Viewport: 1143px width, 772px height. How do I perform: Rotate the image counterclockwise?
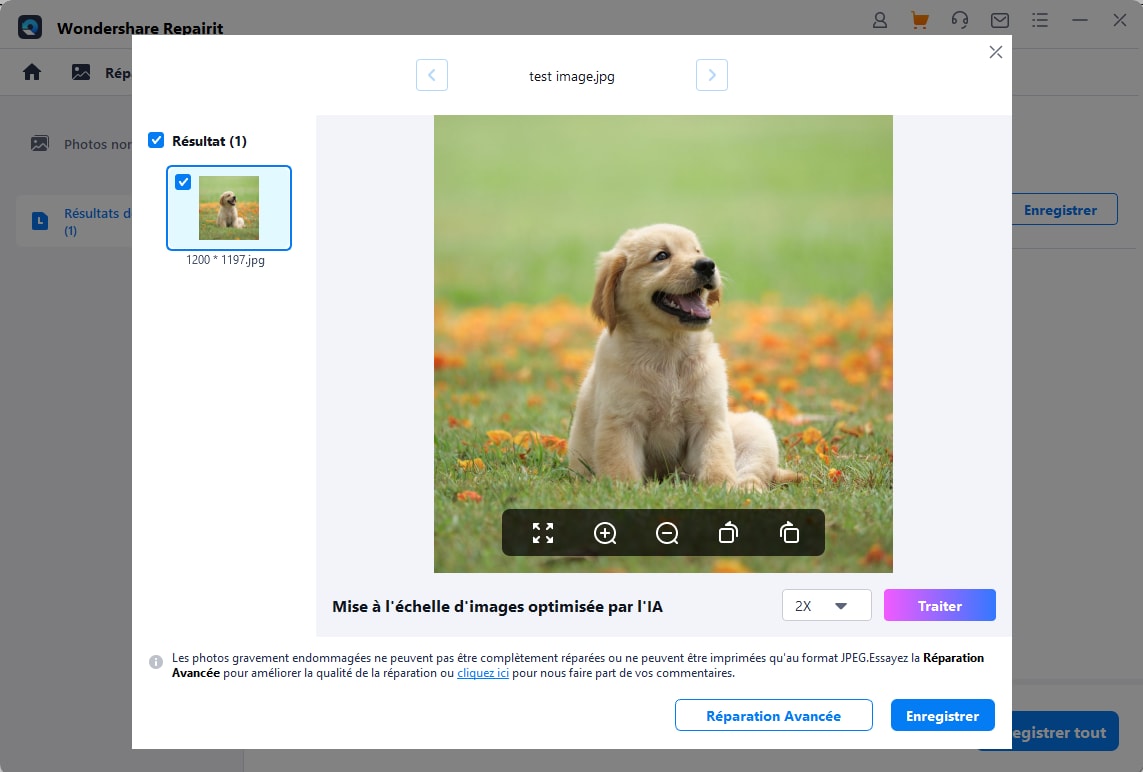point(728,533)
